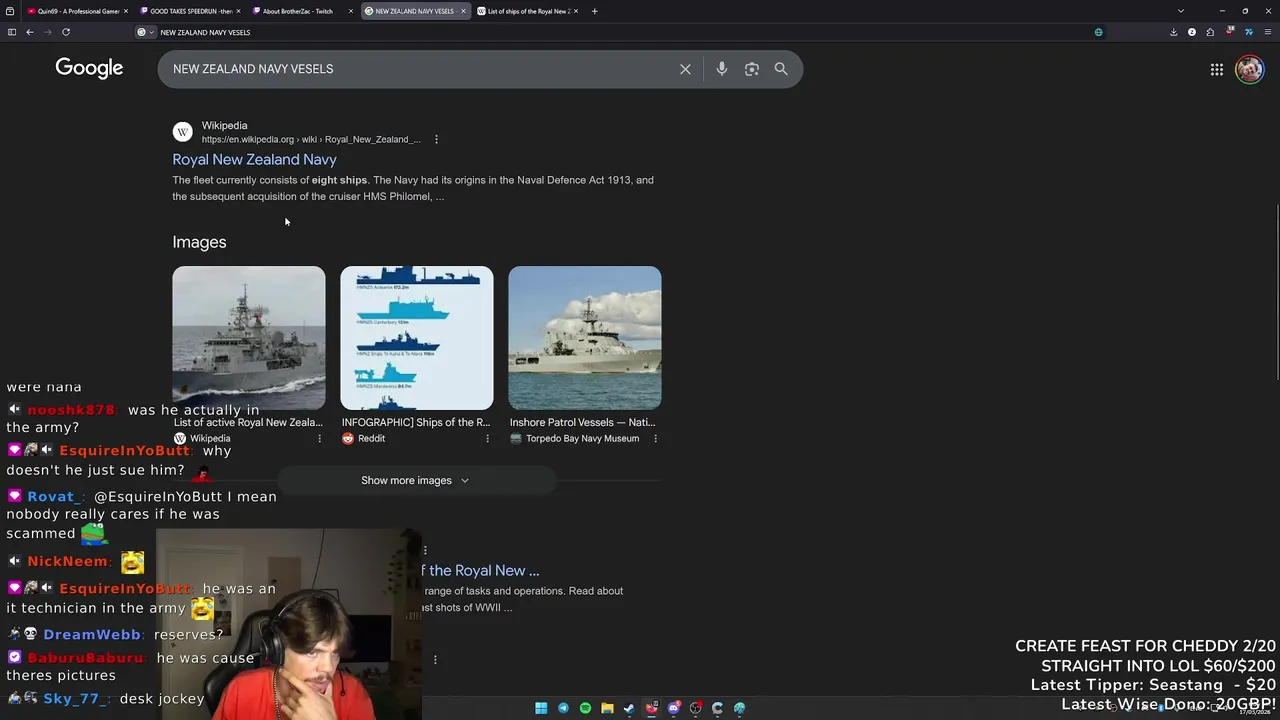Reload the current page
Viewport: 1280px width, 720px height.
(x=66, y=32)
